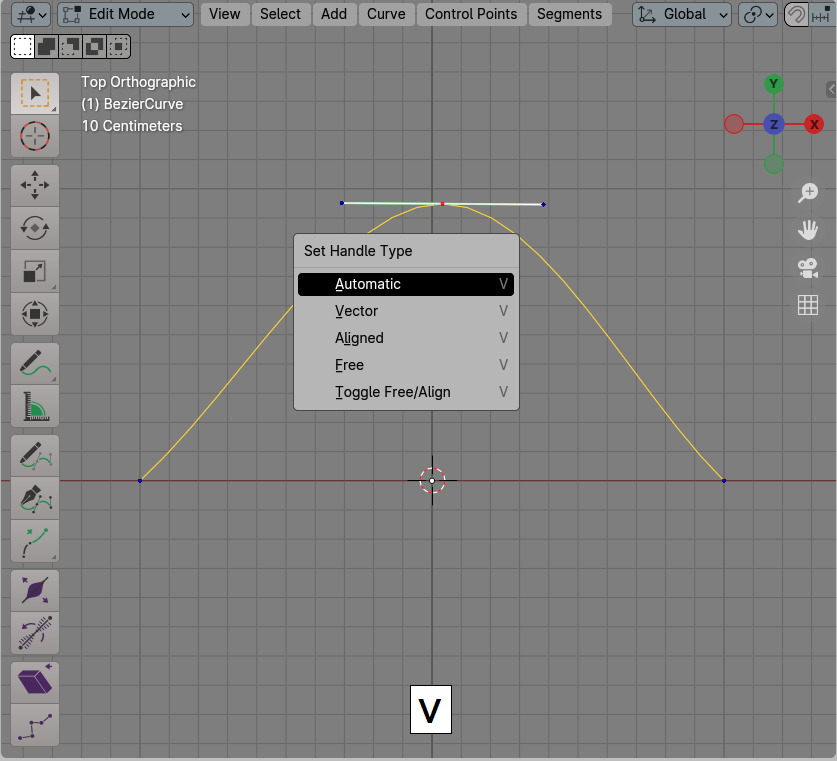Click the negative Y axis gizmo circle
This screenshot has height=761, width=837.
click(773, 164)
